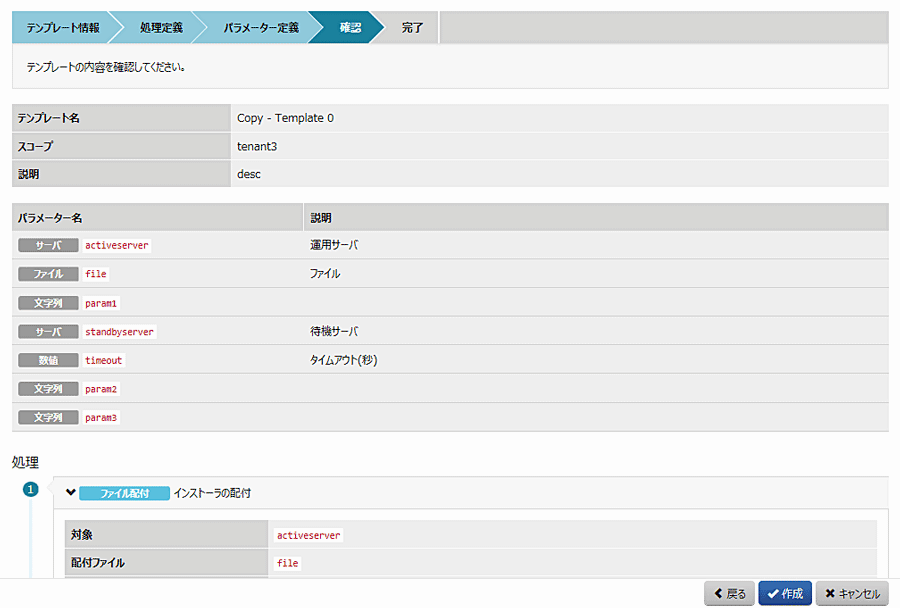Click the step number 1 circle
Screen dimensions: 900x608
pyautogui.click(x=30, y=490)
